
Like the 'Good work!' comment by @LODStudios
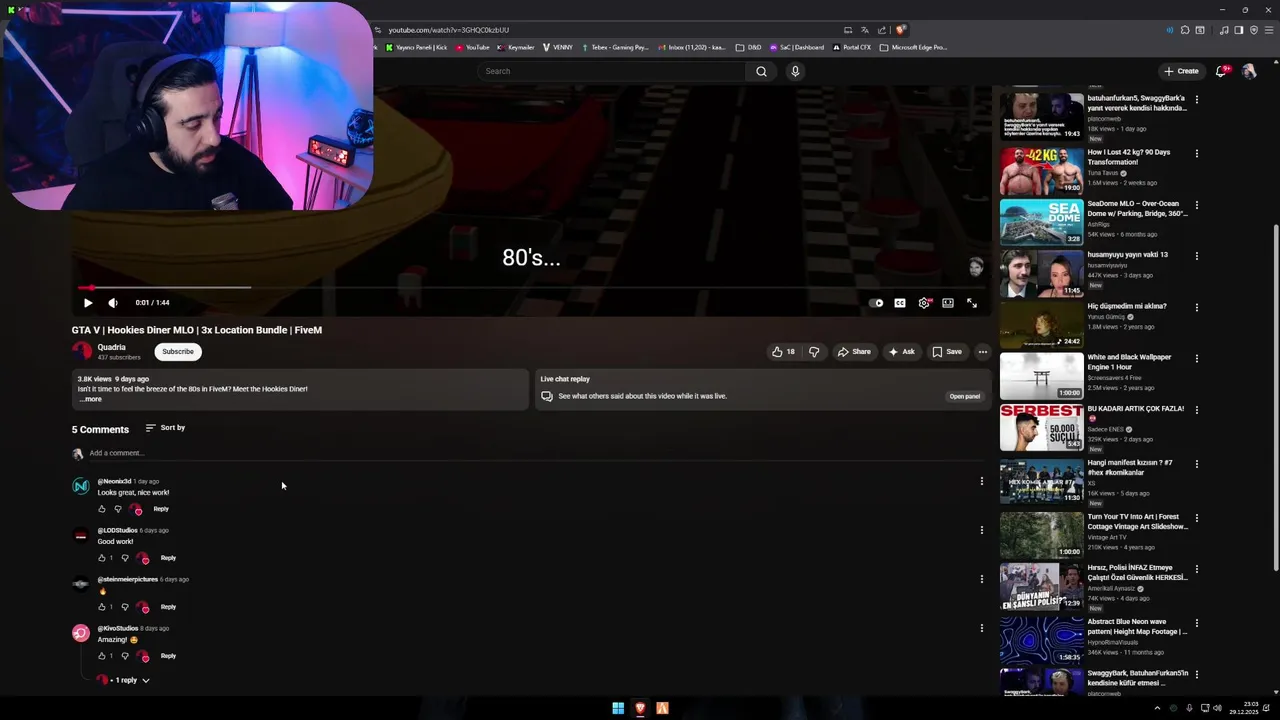102,558
